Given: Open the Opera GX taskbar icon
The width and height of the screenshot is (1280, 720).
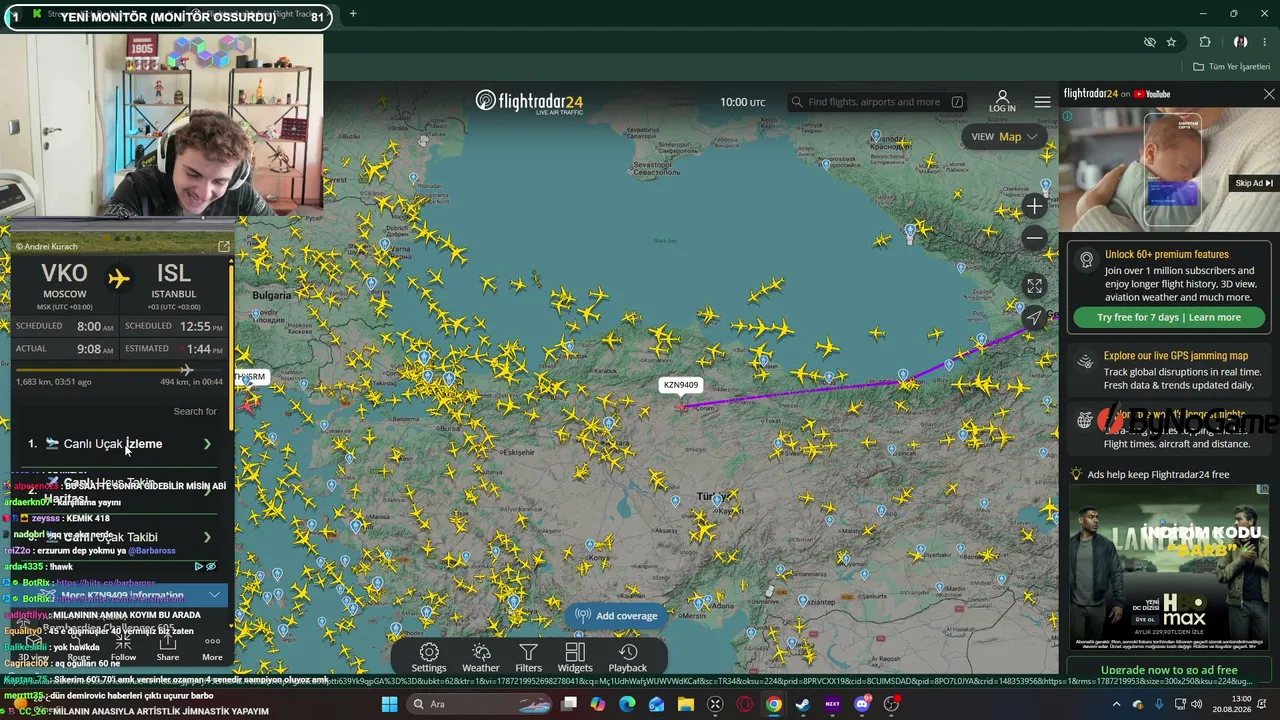Looking at the screenshot, I should point(744,704).
